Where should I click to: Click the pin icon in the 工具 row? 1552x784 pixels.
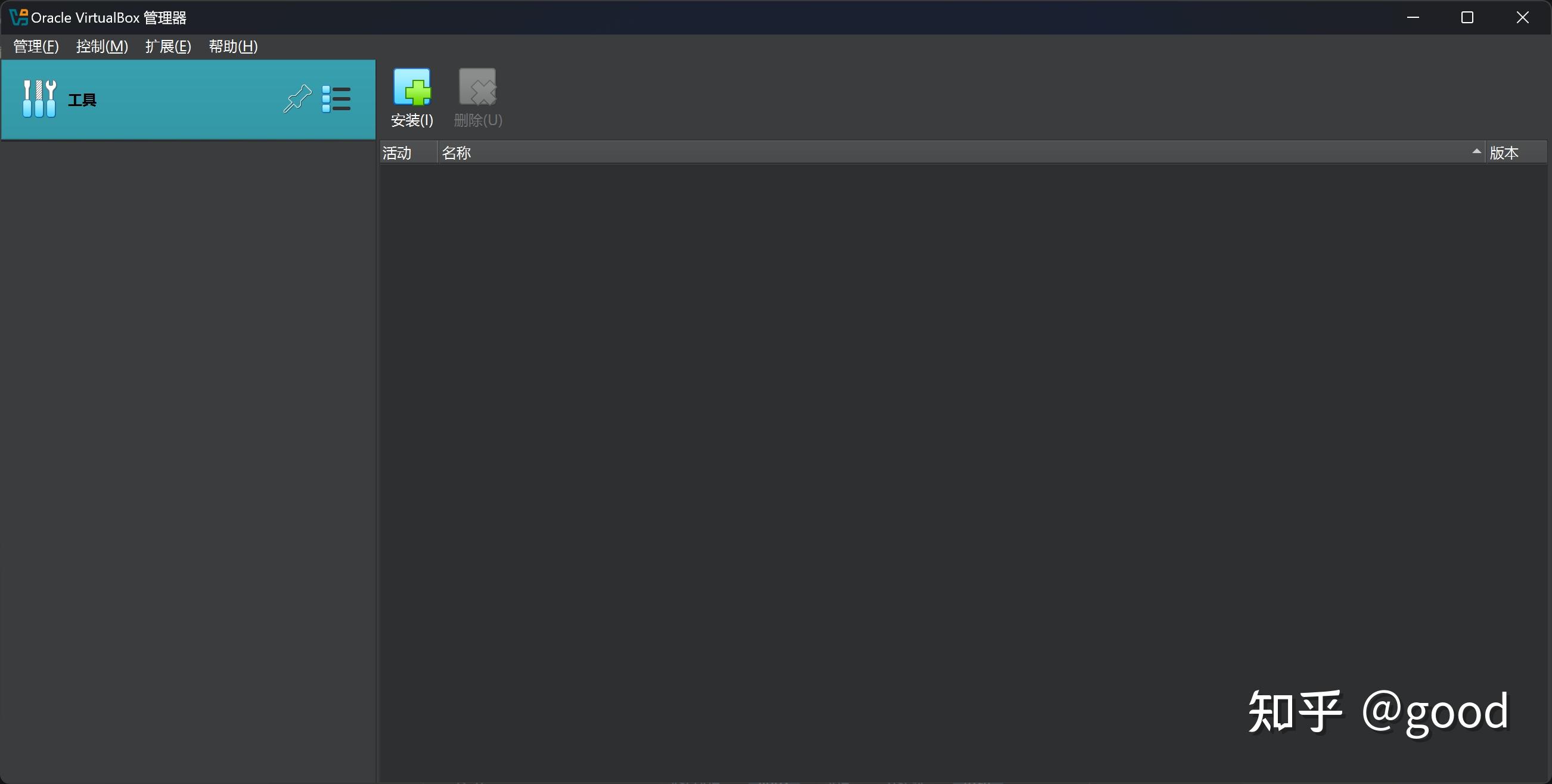297,99
